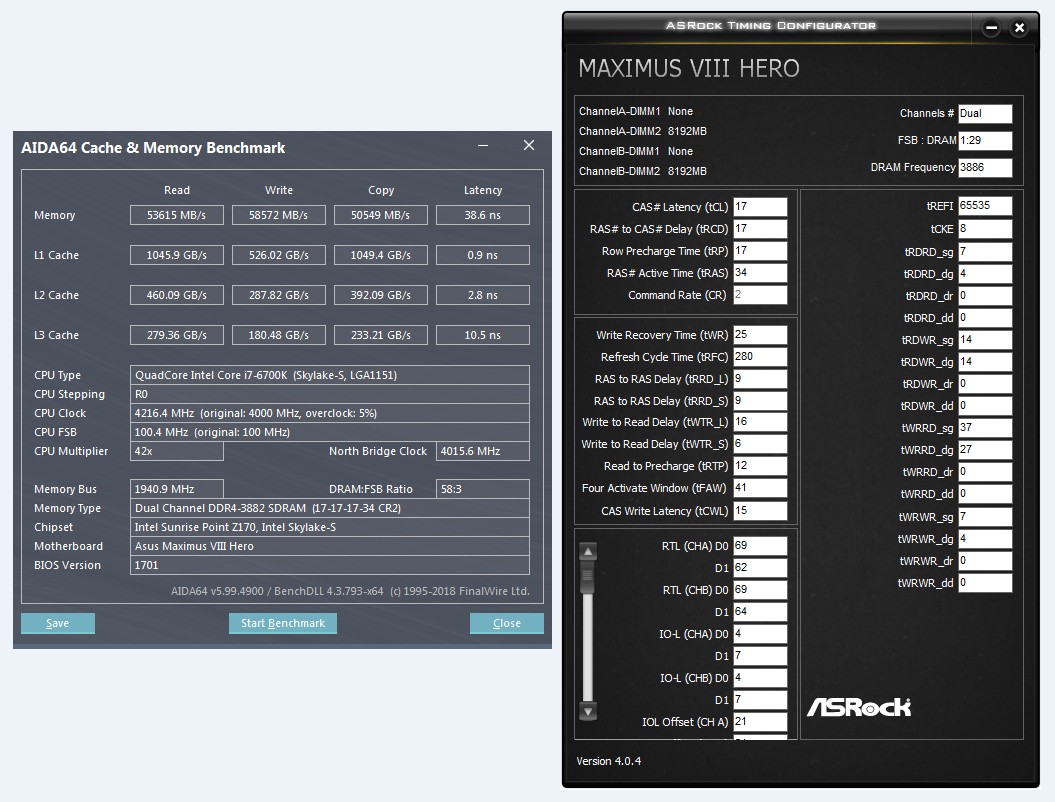The height and width of the screenshot is (802, 1055).
Task: Start the memory benchmark
Action: [283, 623]
